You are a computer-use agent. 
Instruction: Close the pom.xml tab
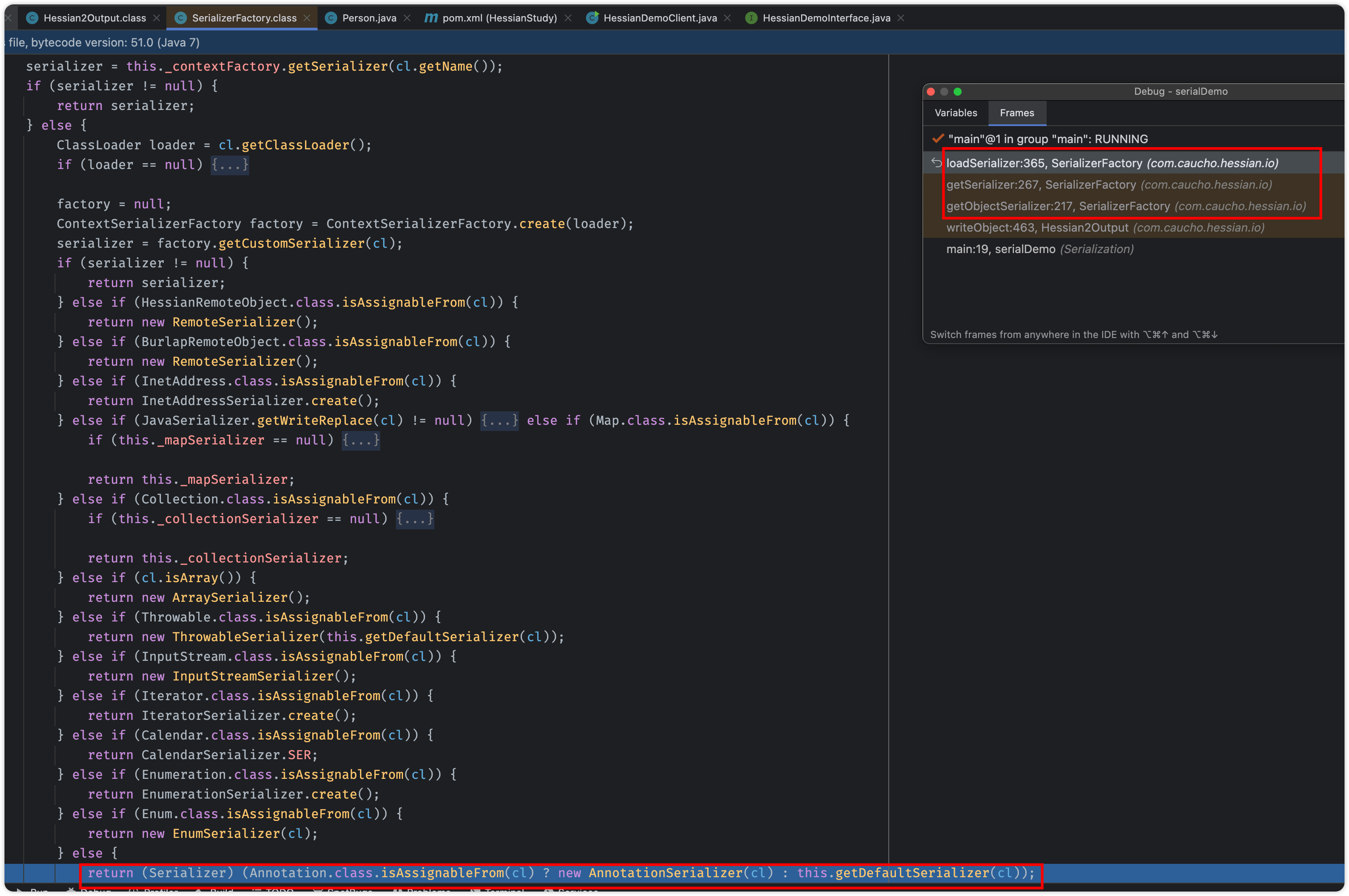point(568,18)
